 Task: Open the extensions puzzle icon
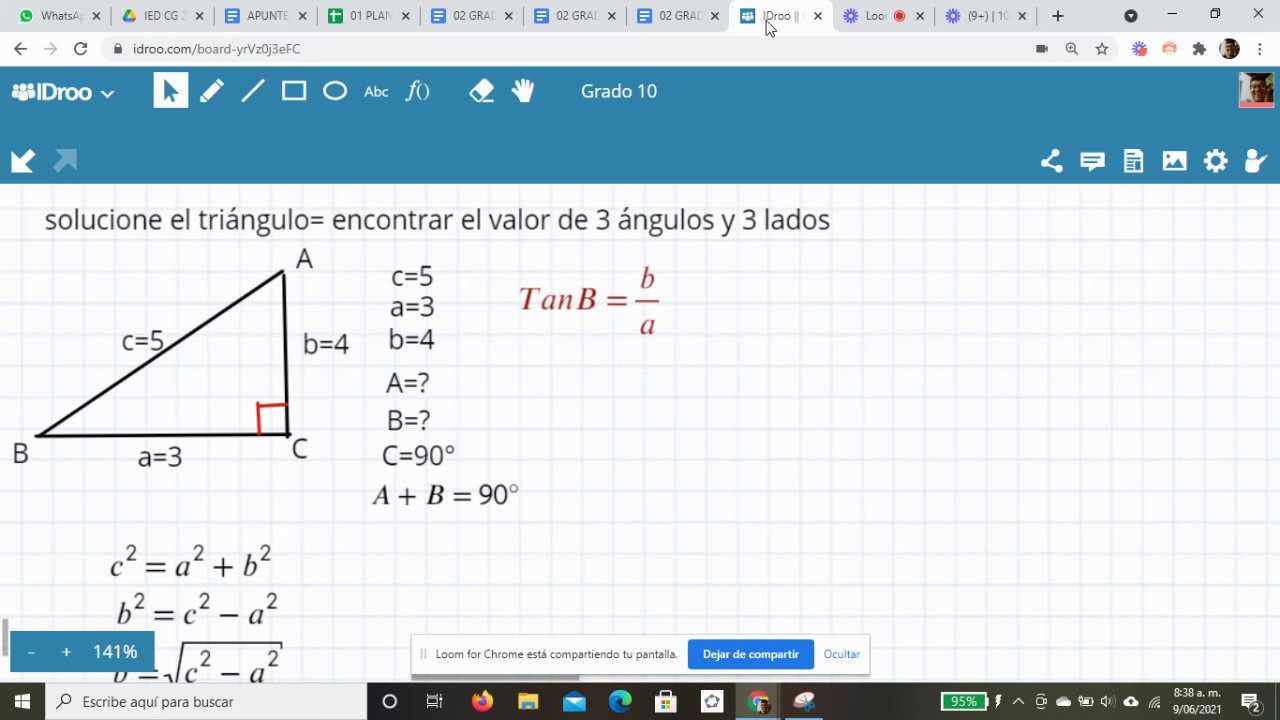[x=1200, y=49]
